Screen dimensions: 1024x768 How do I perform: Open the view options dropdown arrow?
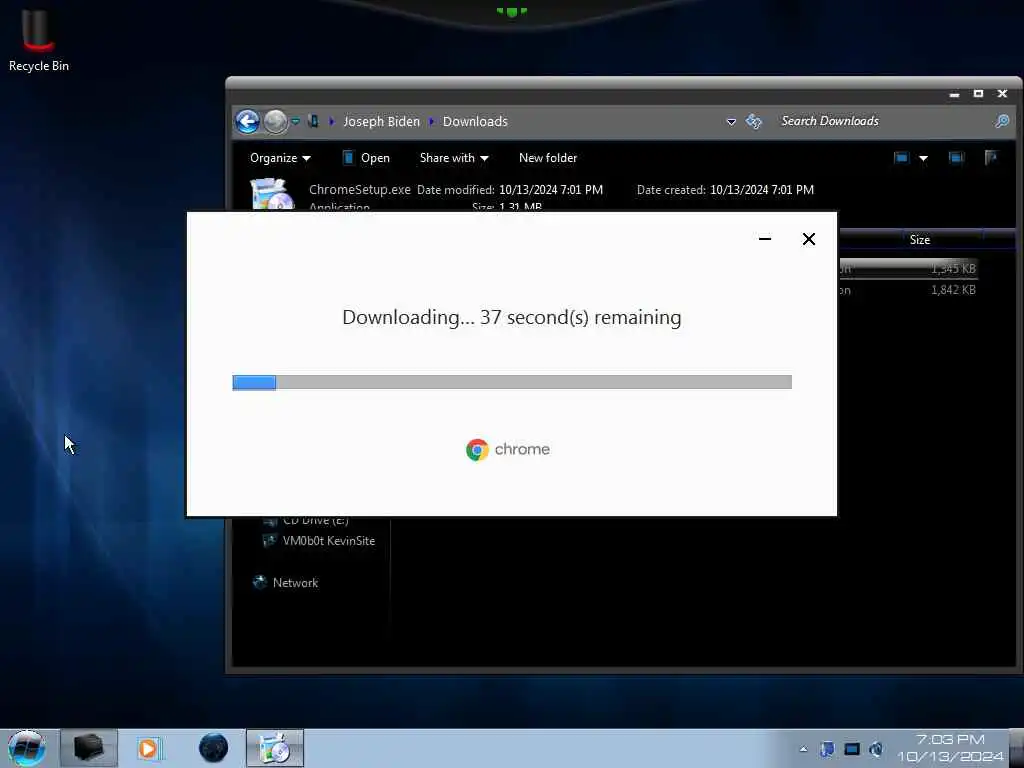(923, 158)
